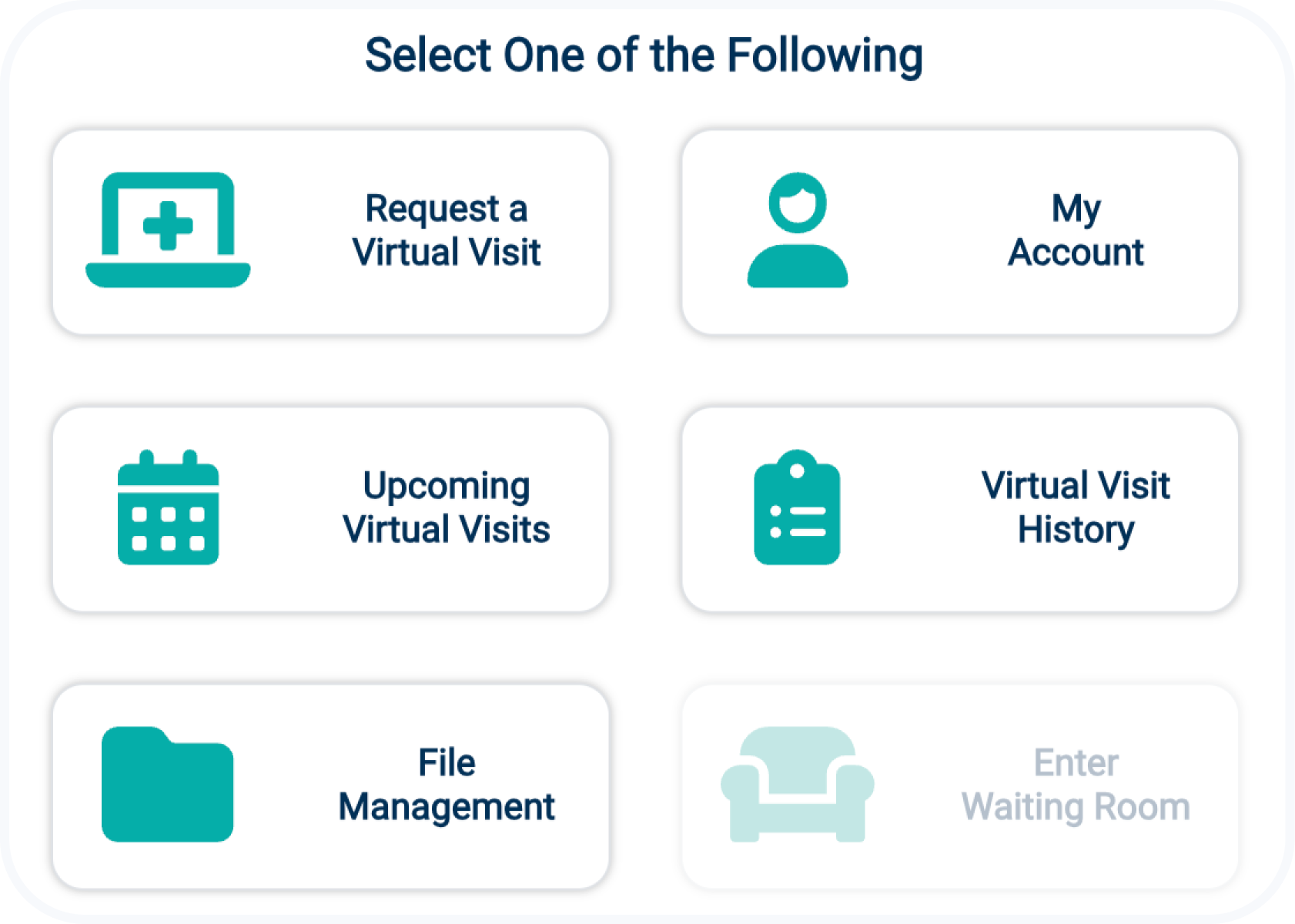Click the clipboard checklist icon
The image size is (1295, 924).
[797, 507]
